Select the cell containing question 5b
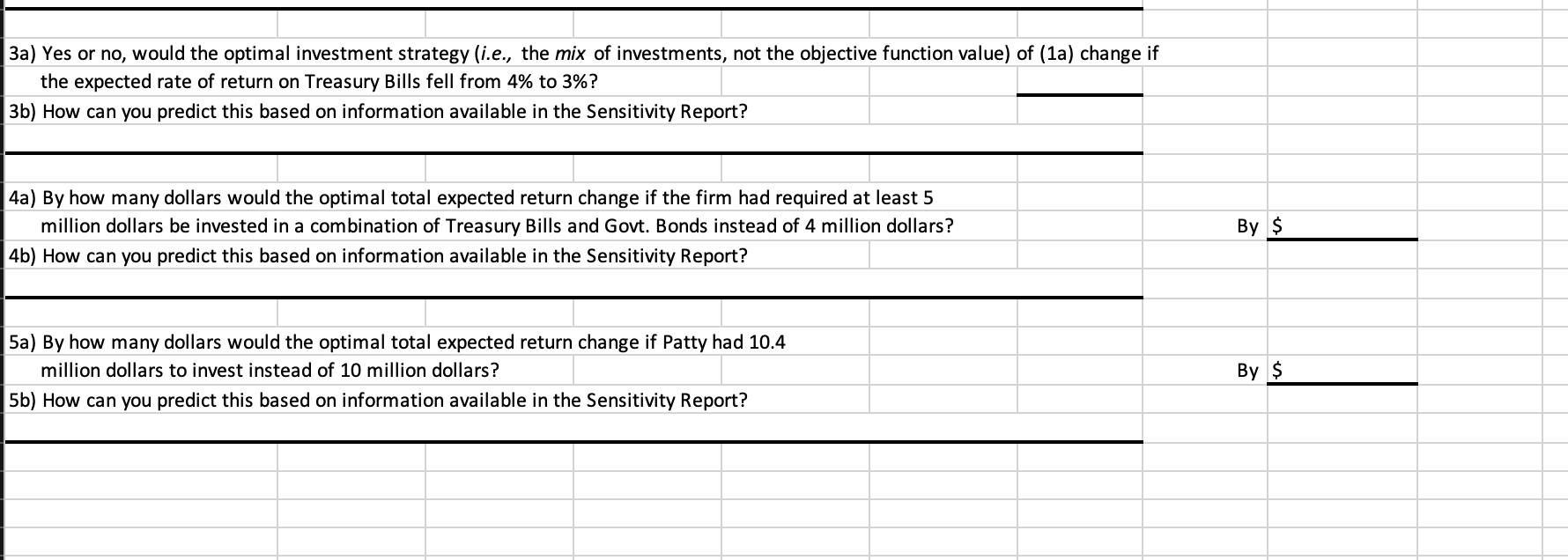Image resolution: width=1568 pixels, height=560 pixels. coord(377,401)
